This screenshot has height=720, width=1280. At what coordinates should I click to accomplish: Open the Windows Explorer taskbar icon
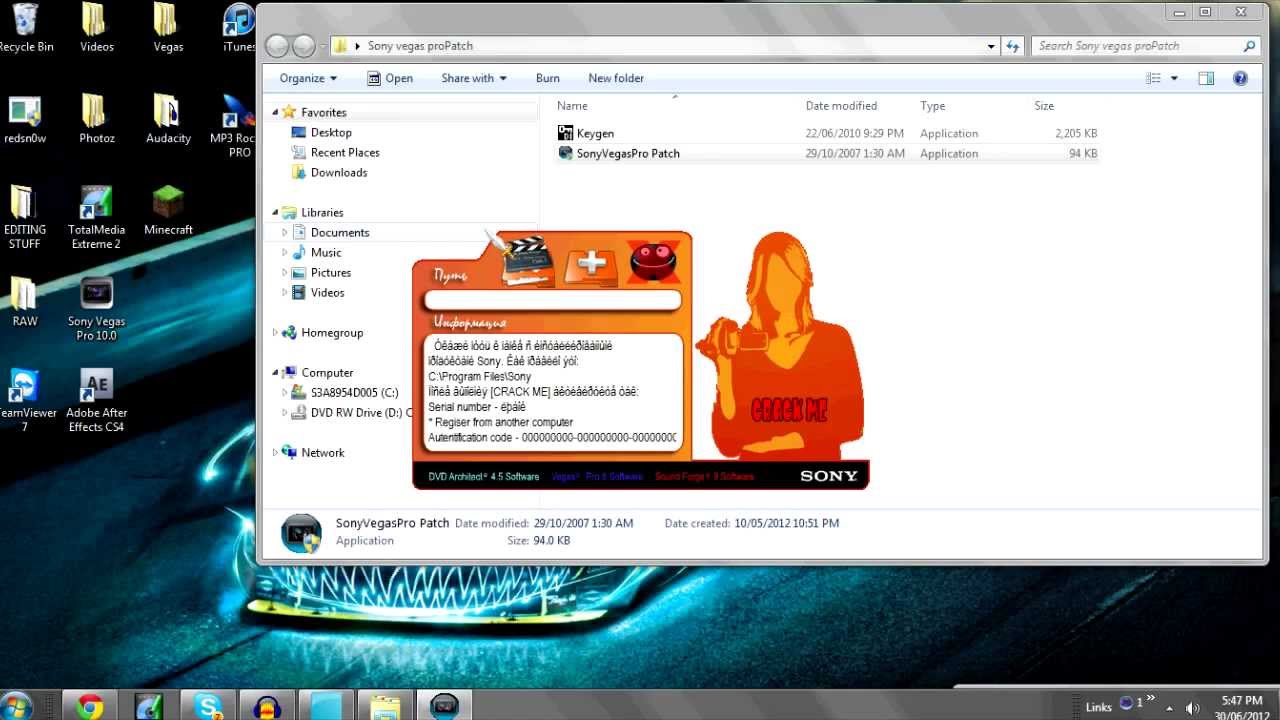[x=385, y=706]
